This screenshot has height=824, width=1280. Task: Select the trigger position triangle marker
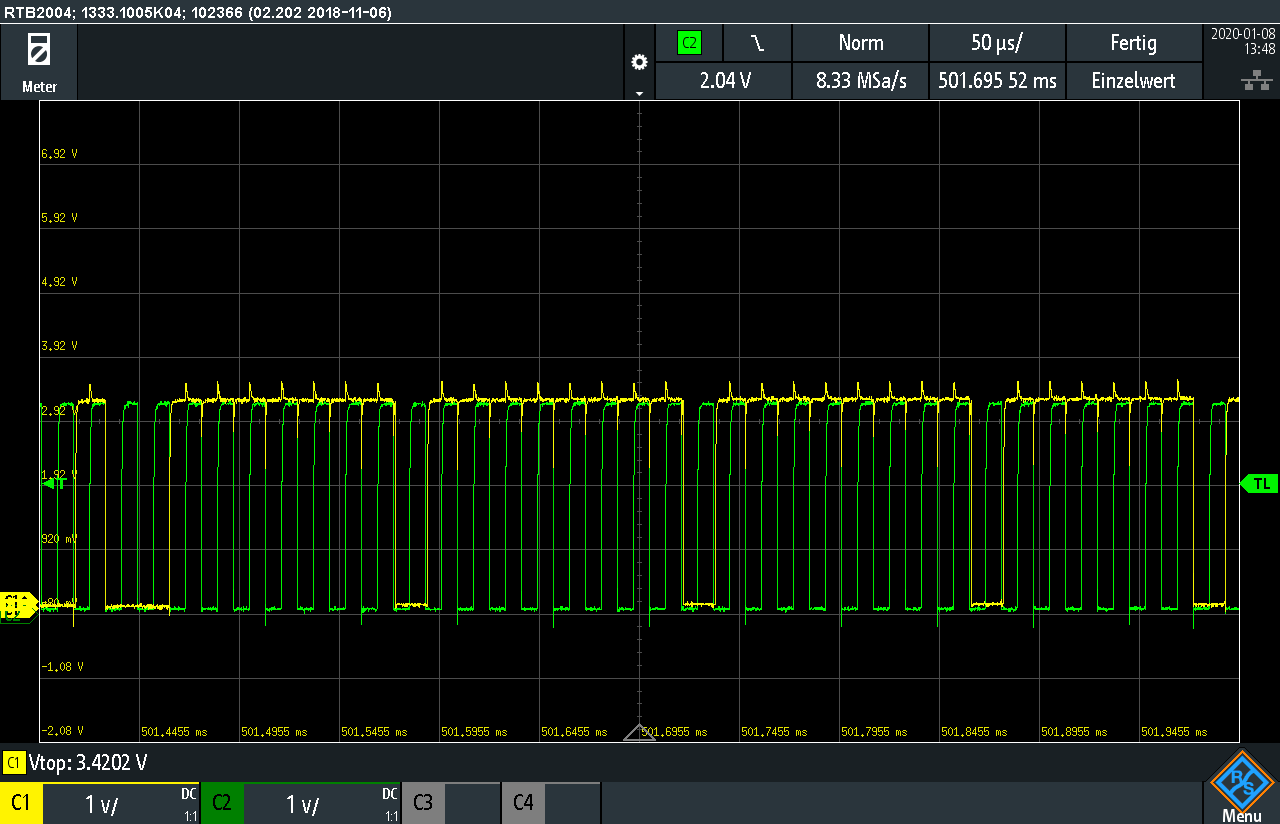click(639, 733)
